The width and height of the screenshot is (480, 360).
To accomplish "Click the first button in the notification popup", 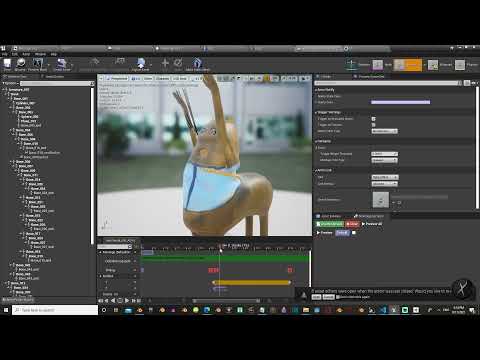I will [316, 297].
